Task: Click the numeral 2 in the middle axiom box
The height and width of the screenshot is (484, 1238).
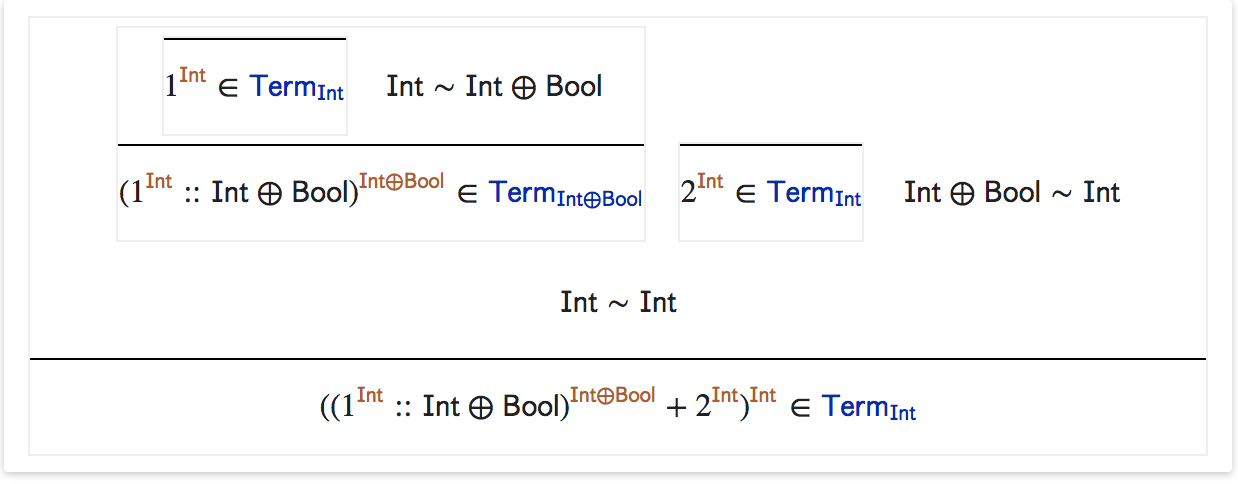Action: (688, 194)
